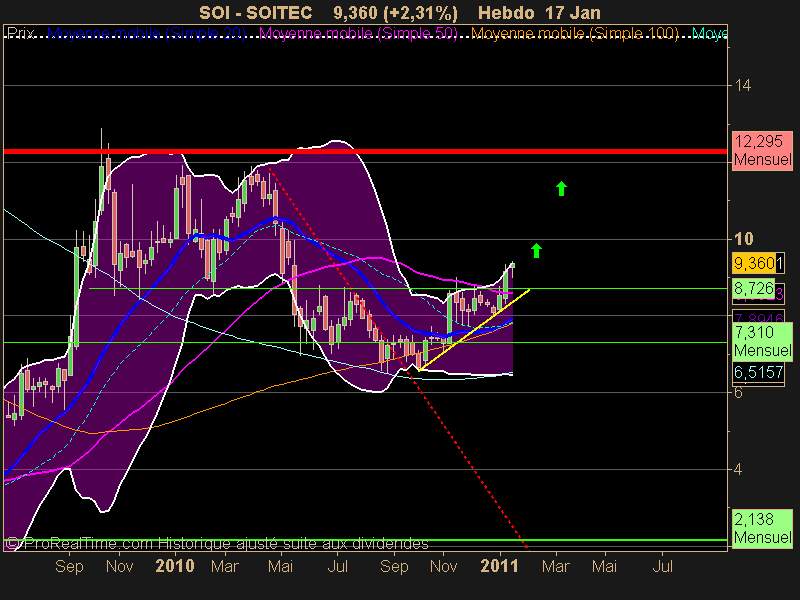Click the 6 price axis label
Viewport: 800px width, 600px height.
tap(738, 392)
